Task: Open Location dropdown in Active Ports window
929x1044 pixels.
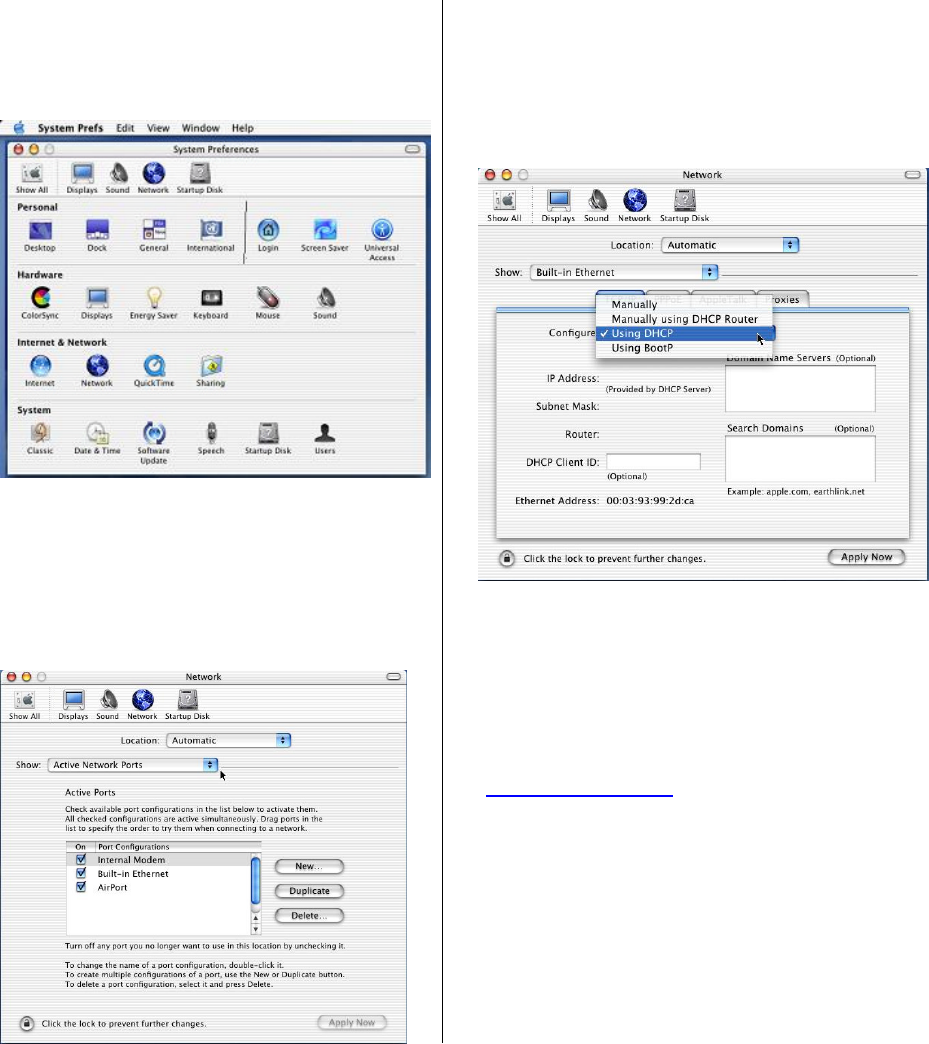Action: [229, 740]
